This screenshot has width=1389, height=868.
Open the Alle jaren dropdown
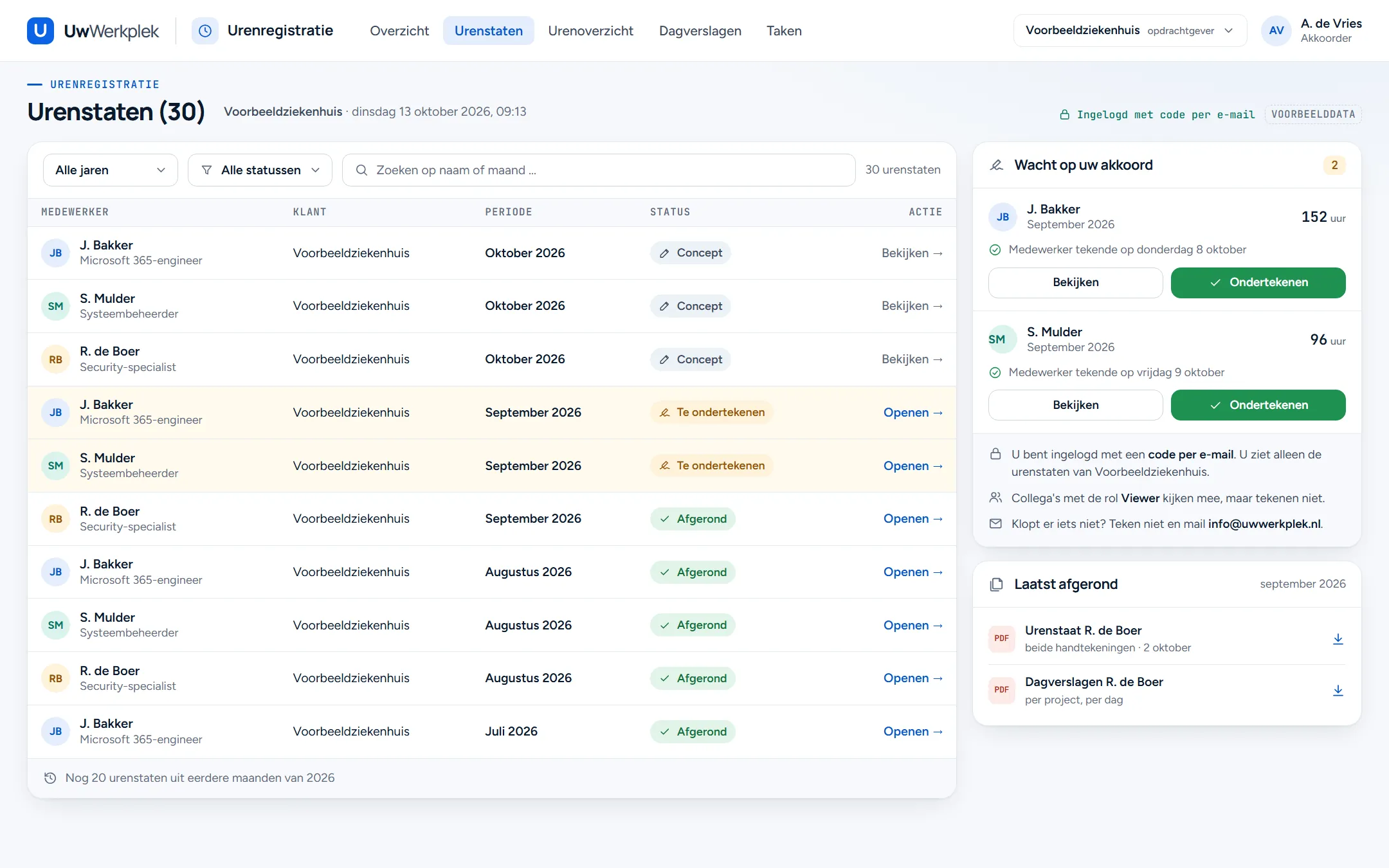point(111,170)
